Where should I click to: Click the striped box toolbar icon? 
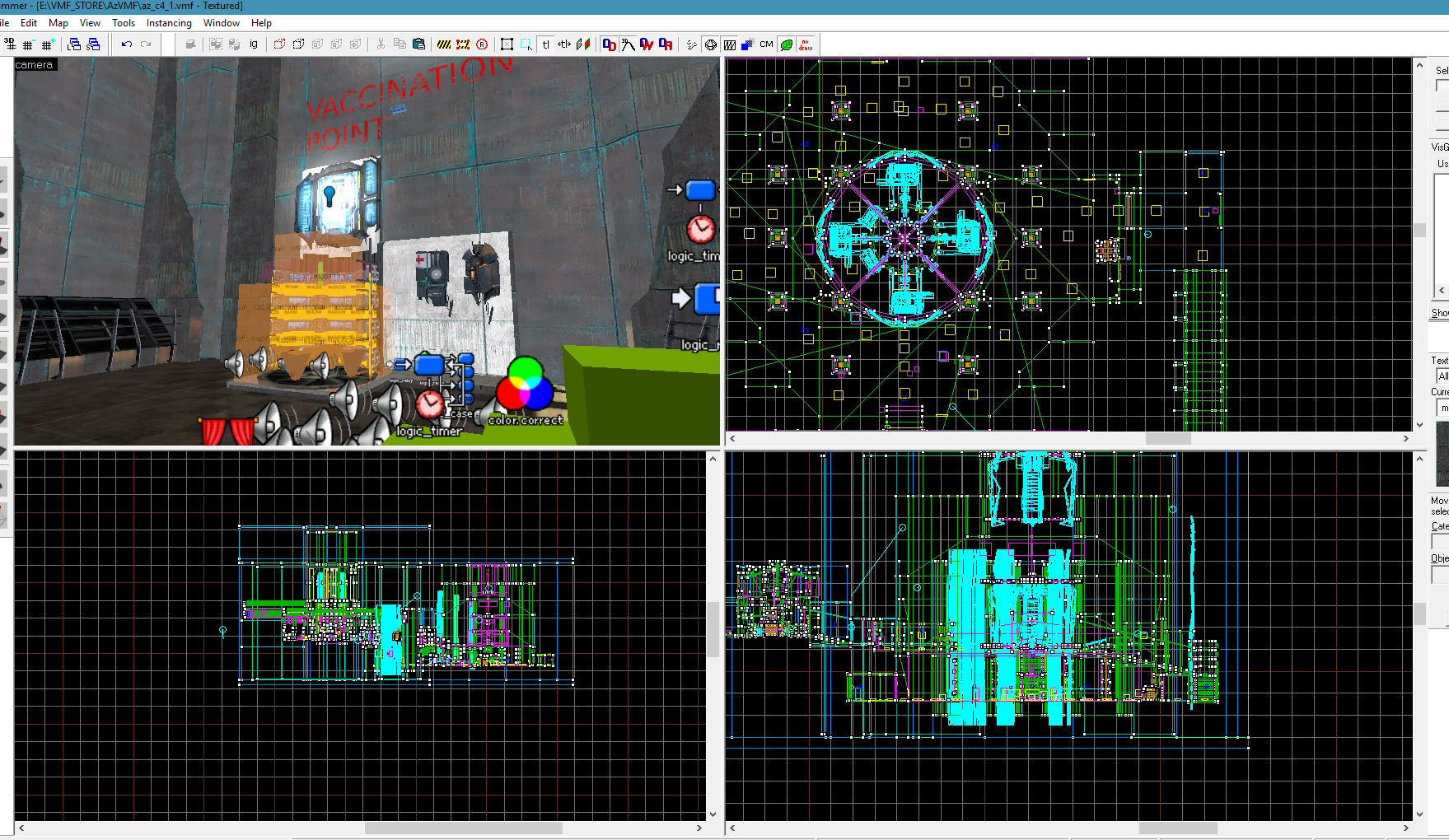(729, 44)
